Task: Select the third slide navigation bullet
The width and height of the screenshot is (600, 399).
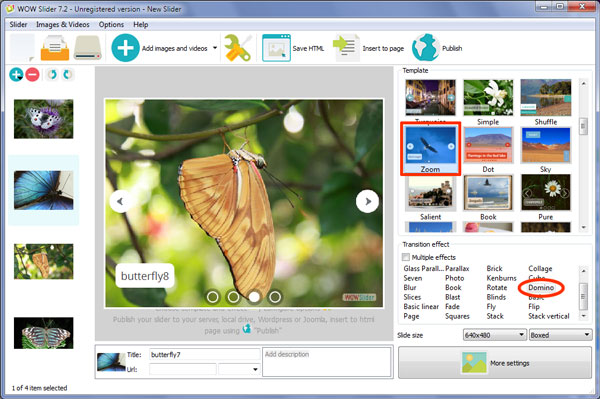Action: 254,297
